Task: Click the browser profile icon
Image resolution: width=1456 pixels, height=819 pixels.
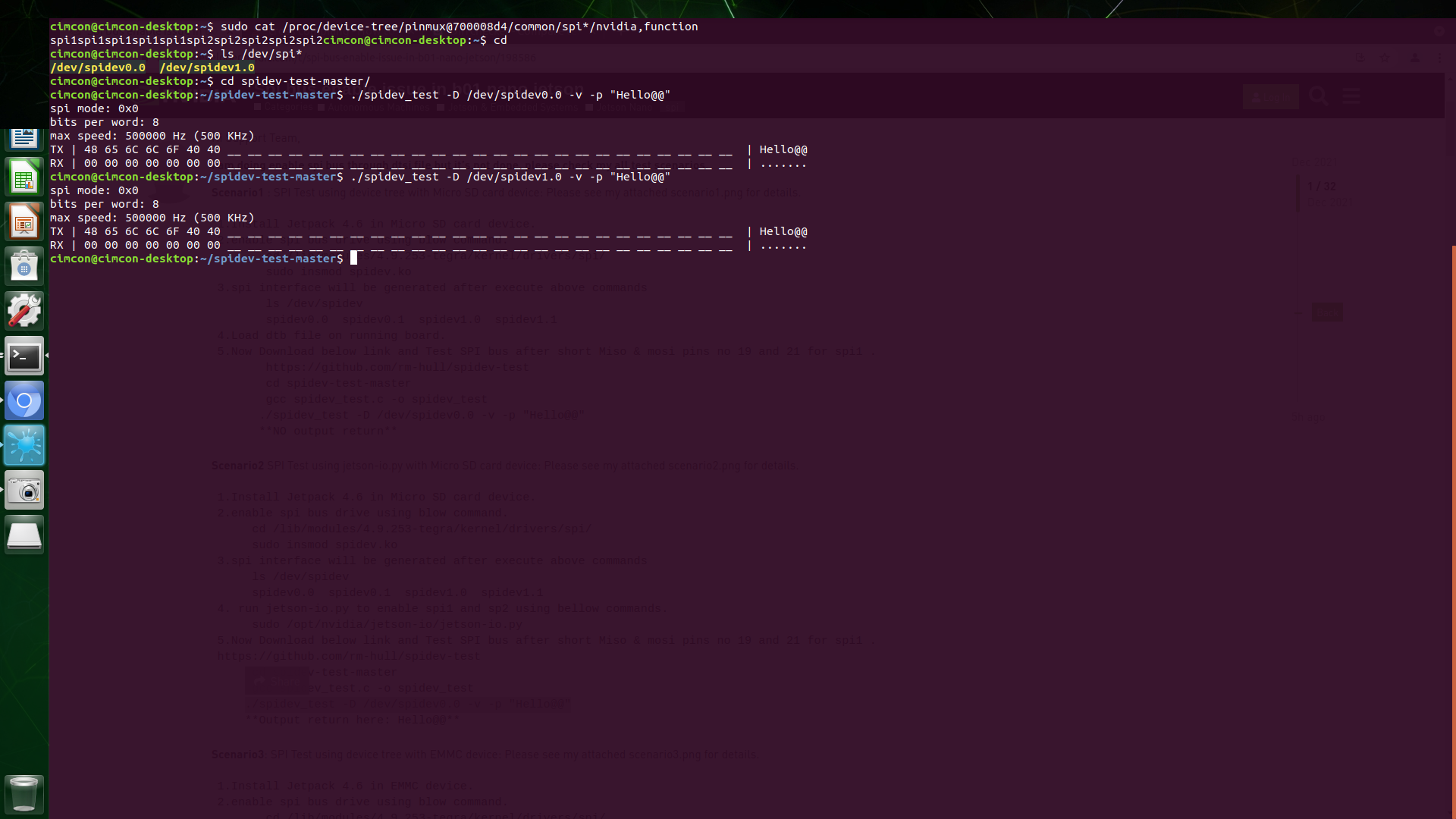Action: (1414, 58)
